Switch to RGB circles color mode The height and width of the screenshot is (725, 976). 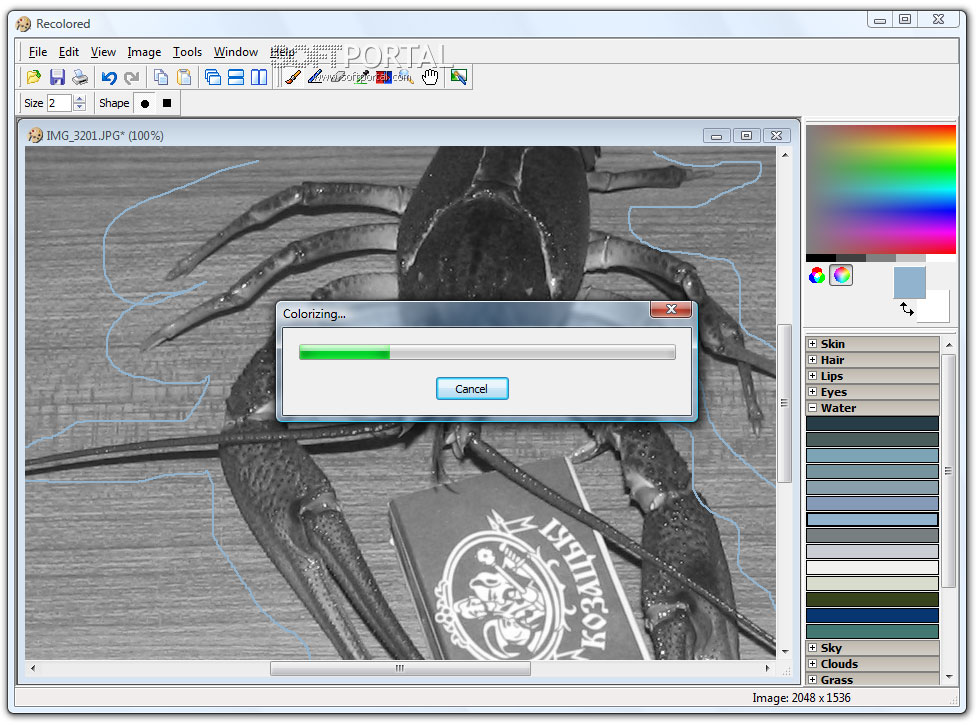tap(817, 275)
